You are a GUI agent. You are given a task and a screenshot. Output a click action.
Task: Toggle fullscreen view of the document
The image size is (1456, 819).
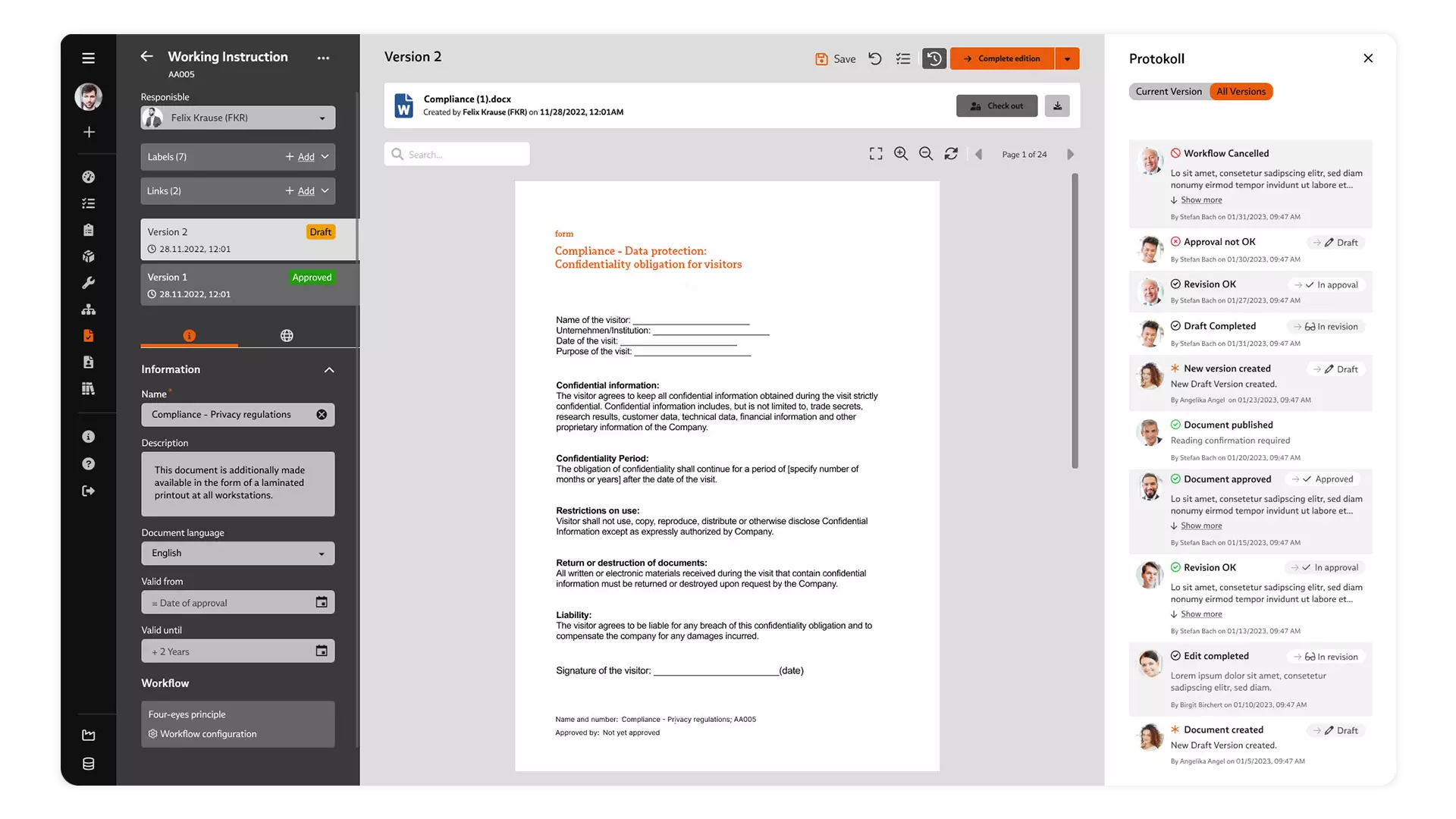click(x=875, y=153)
